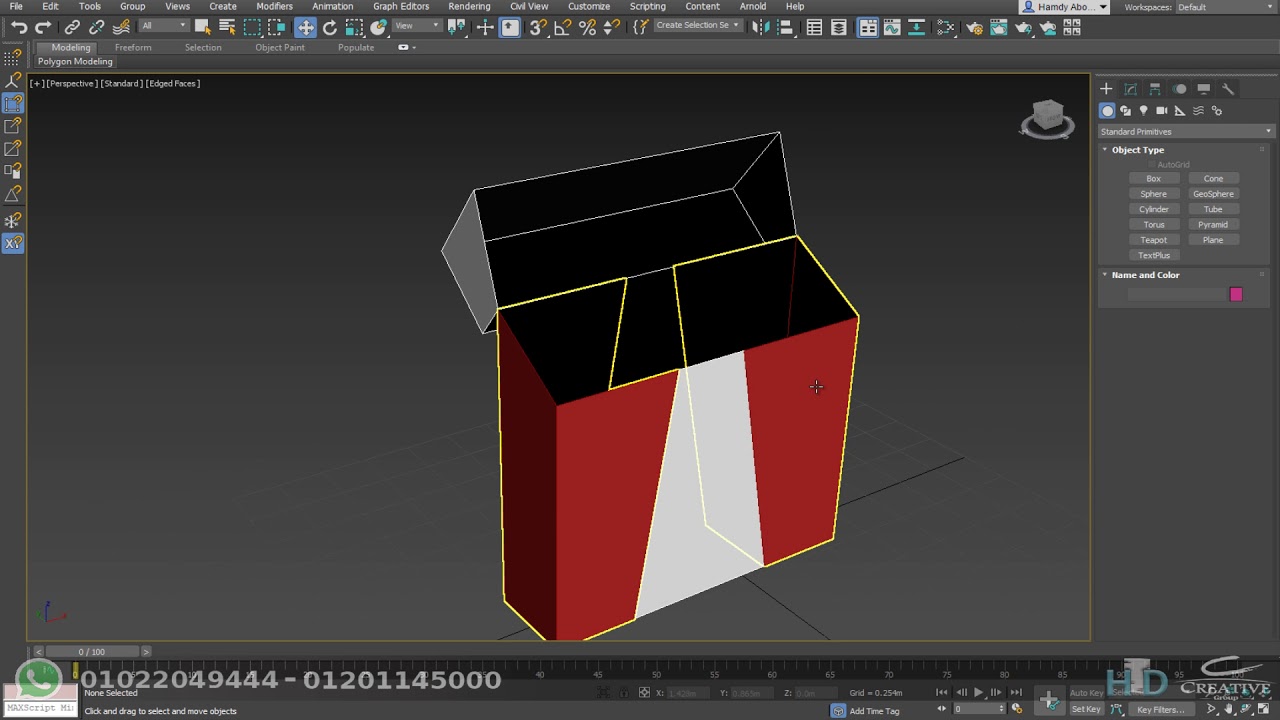
Task: Click the Teapot object button
Action: click(x=1153, y=240)
